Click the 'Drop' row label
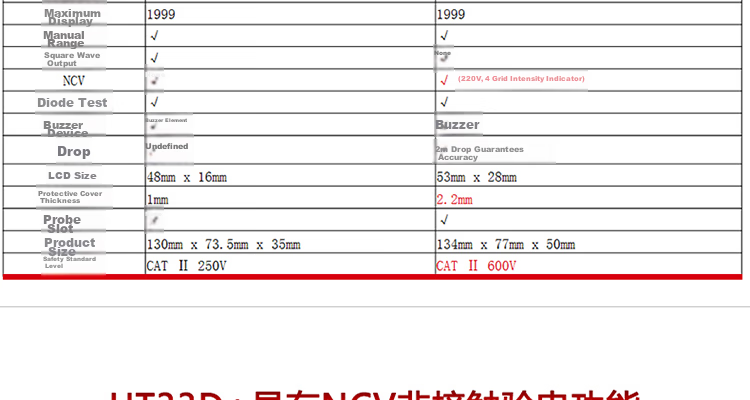The width and height of the screenshot is (750, 400). coord(74,151)
